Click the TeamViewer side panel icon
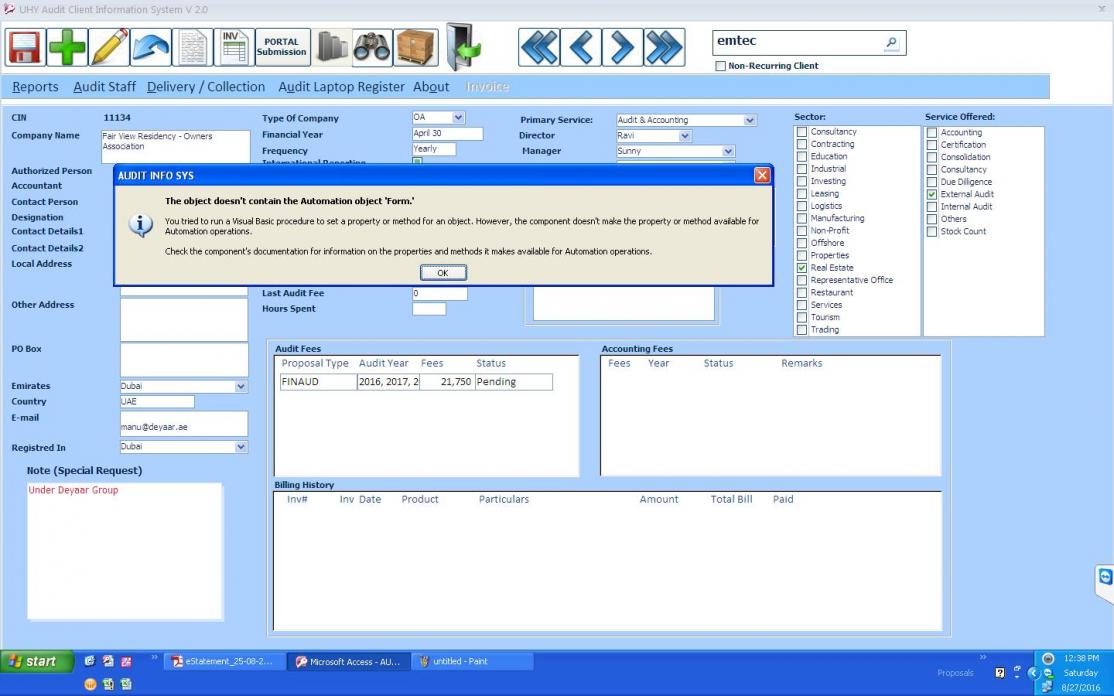 (x=1105, y=577)
